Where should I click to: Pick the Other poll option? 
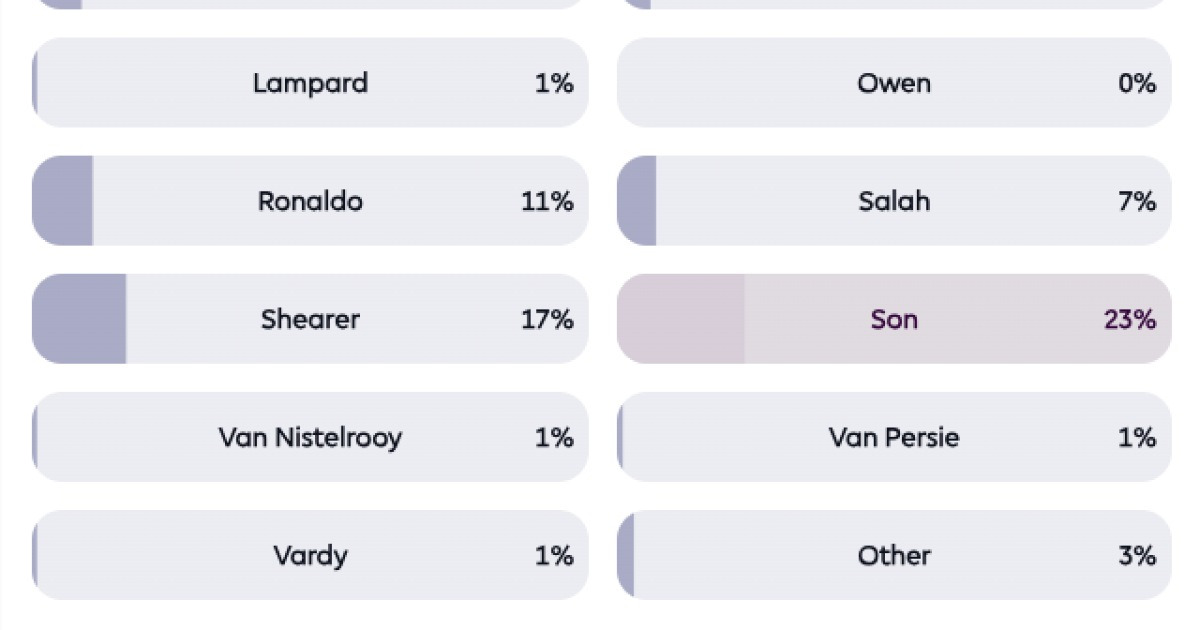coord(894,555)
